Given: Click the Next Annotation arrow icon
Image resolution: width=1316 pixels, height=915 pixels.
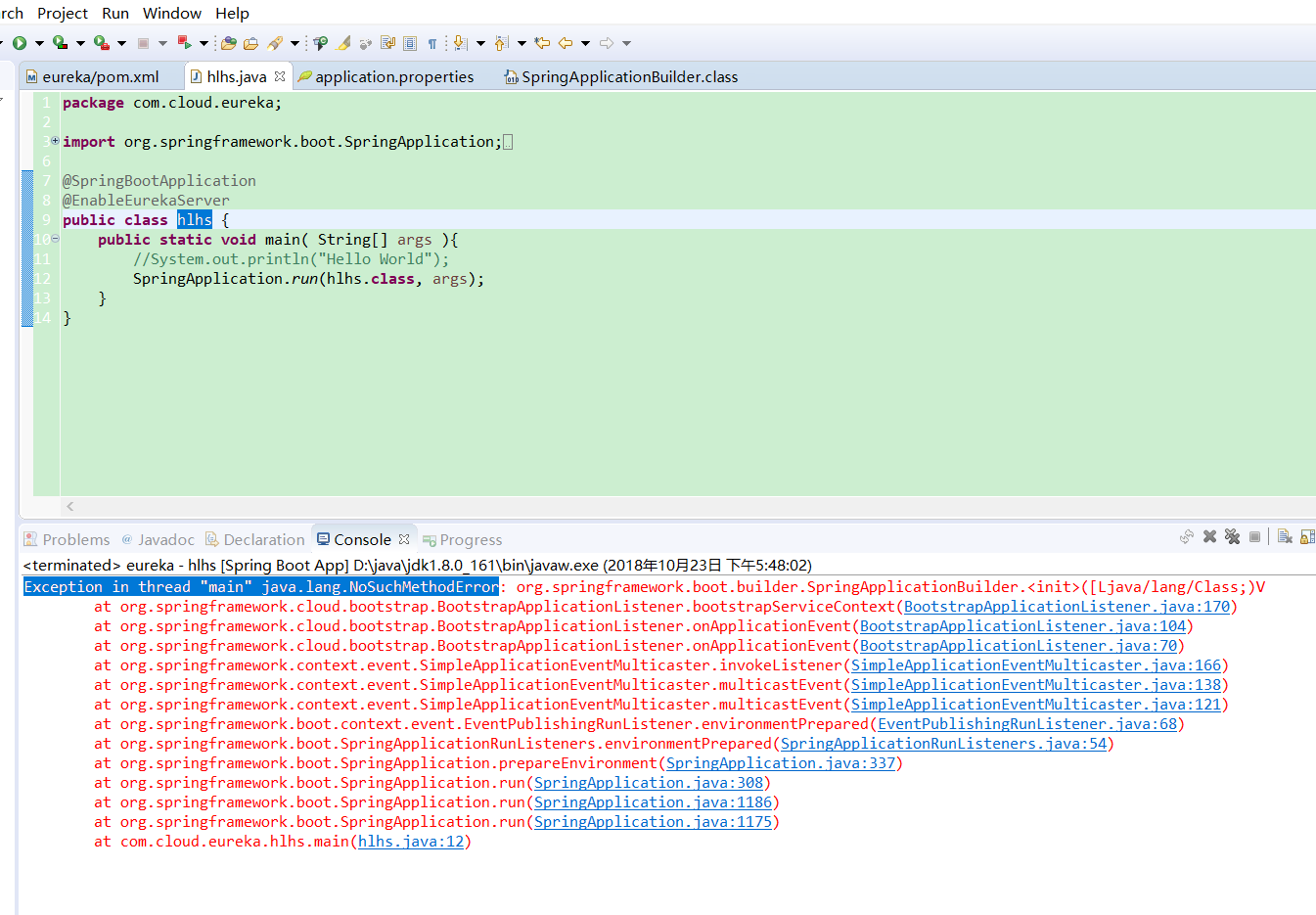Looking at the screenshot, I should pos(460,43).
